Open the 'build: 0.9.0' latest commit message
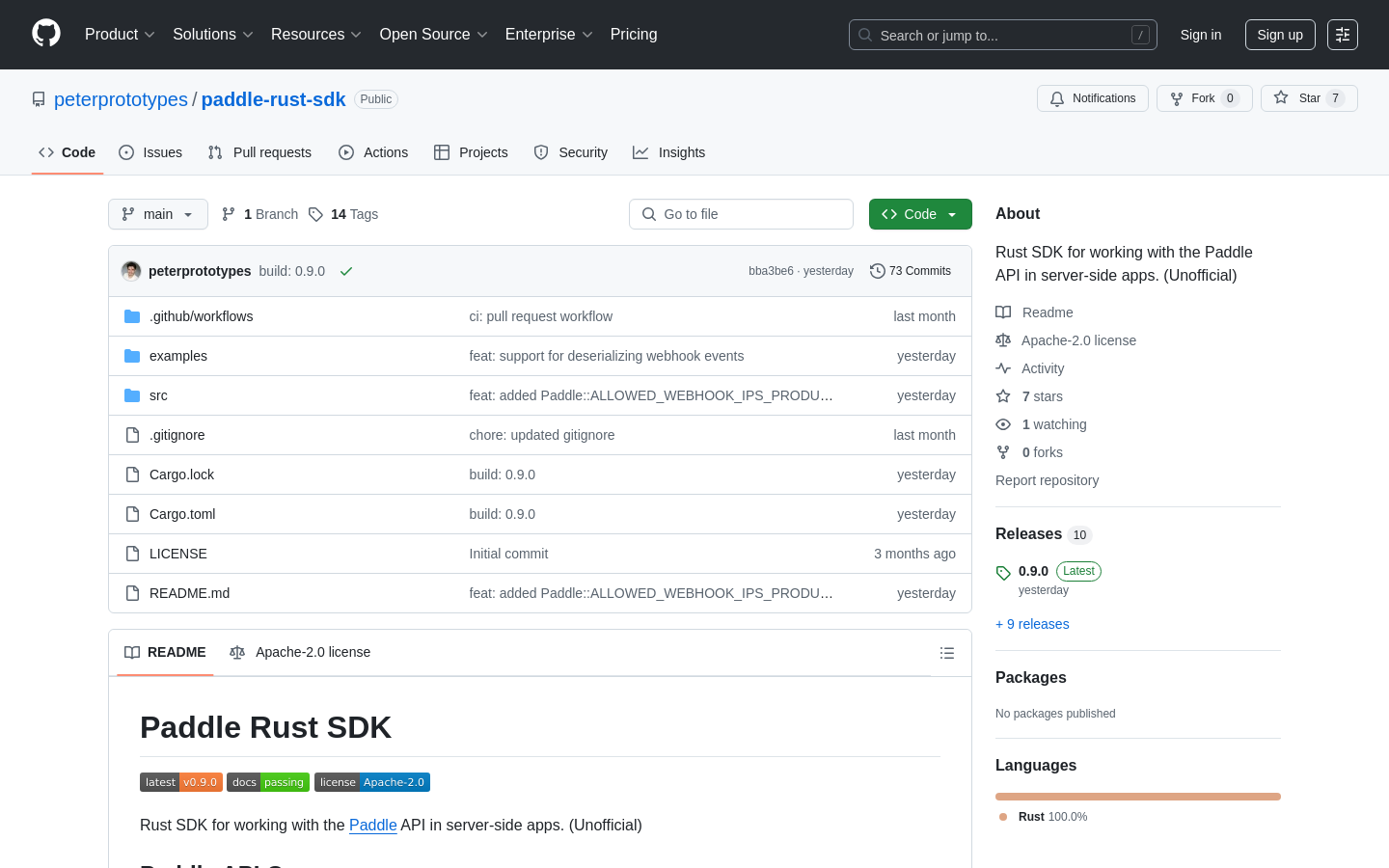The width and height of the screenshot is (1389, 868). 291,271
